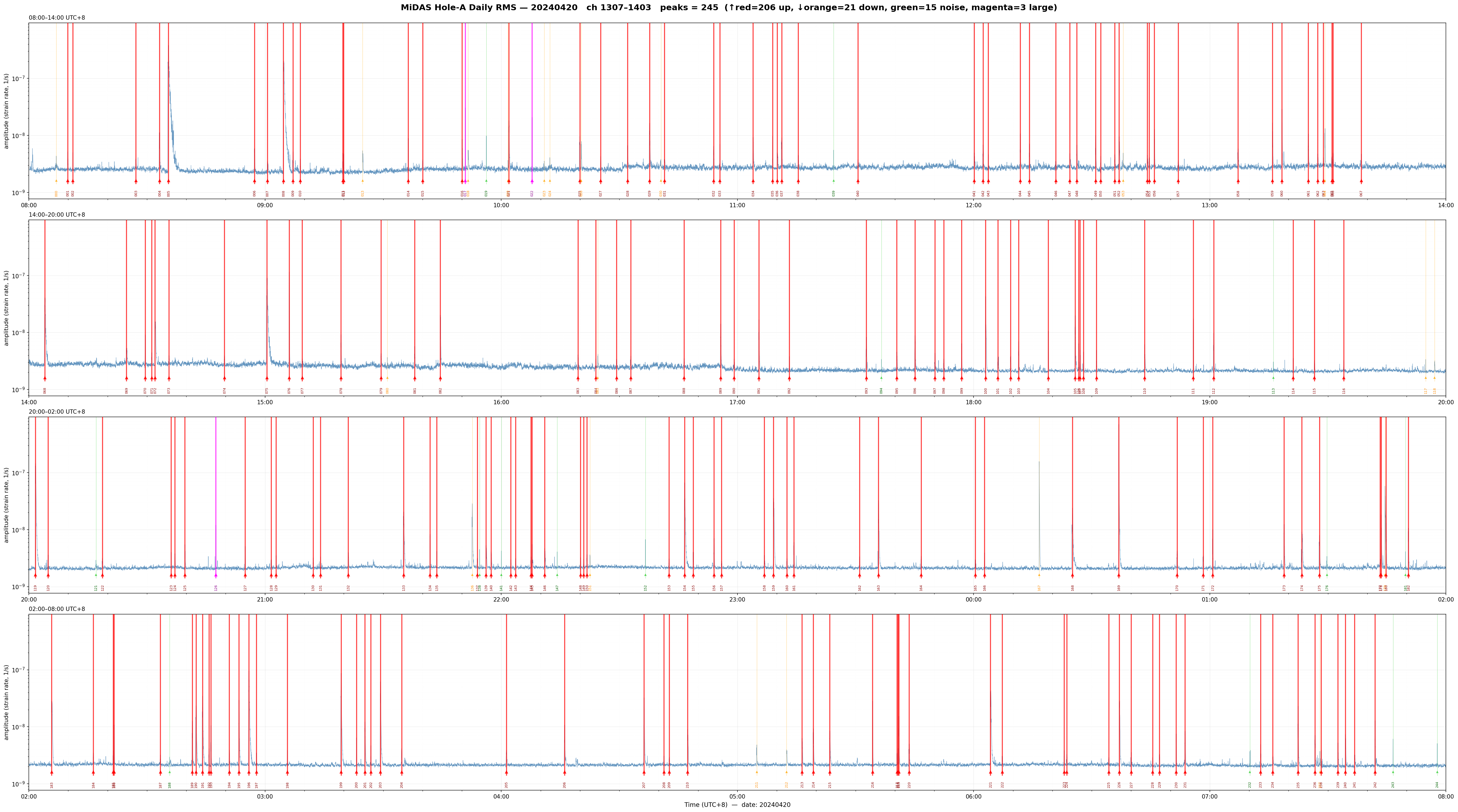The height and width of the screenshot is (812, 1458).
Task: Click the "Time (UTC+8) — date: 20240420" axis label
Action: coord(737,805)
